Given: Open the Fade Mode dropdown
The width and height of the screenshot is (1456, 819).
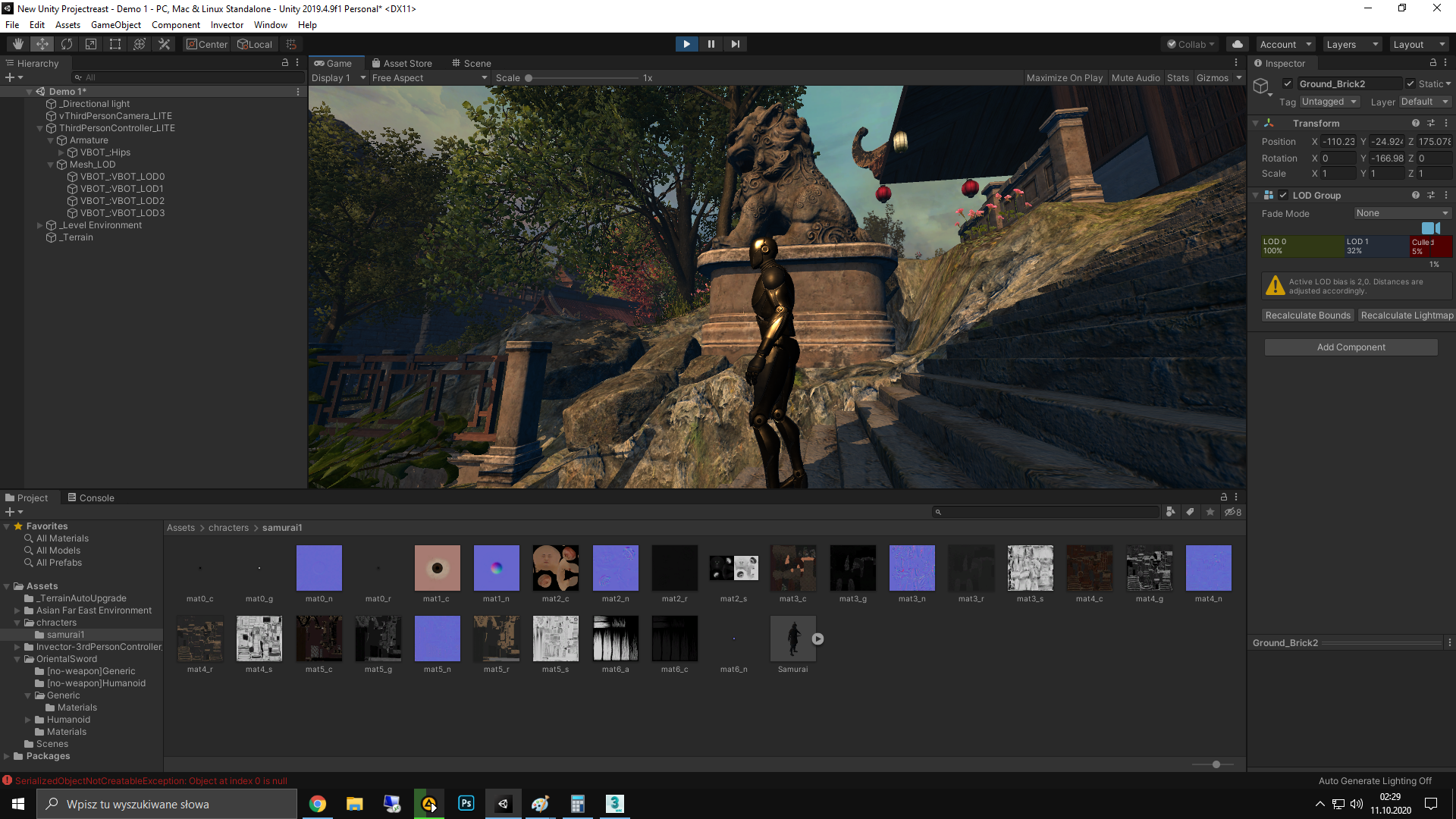Looking at the screenshot, I should pyautogui.click(x=1403, y=213).
